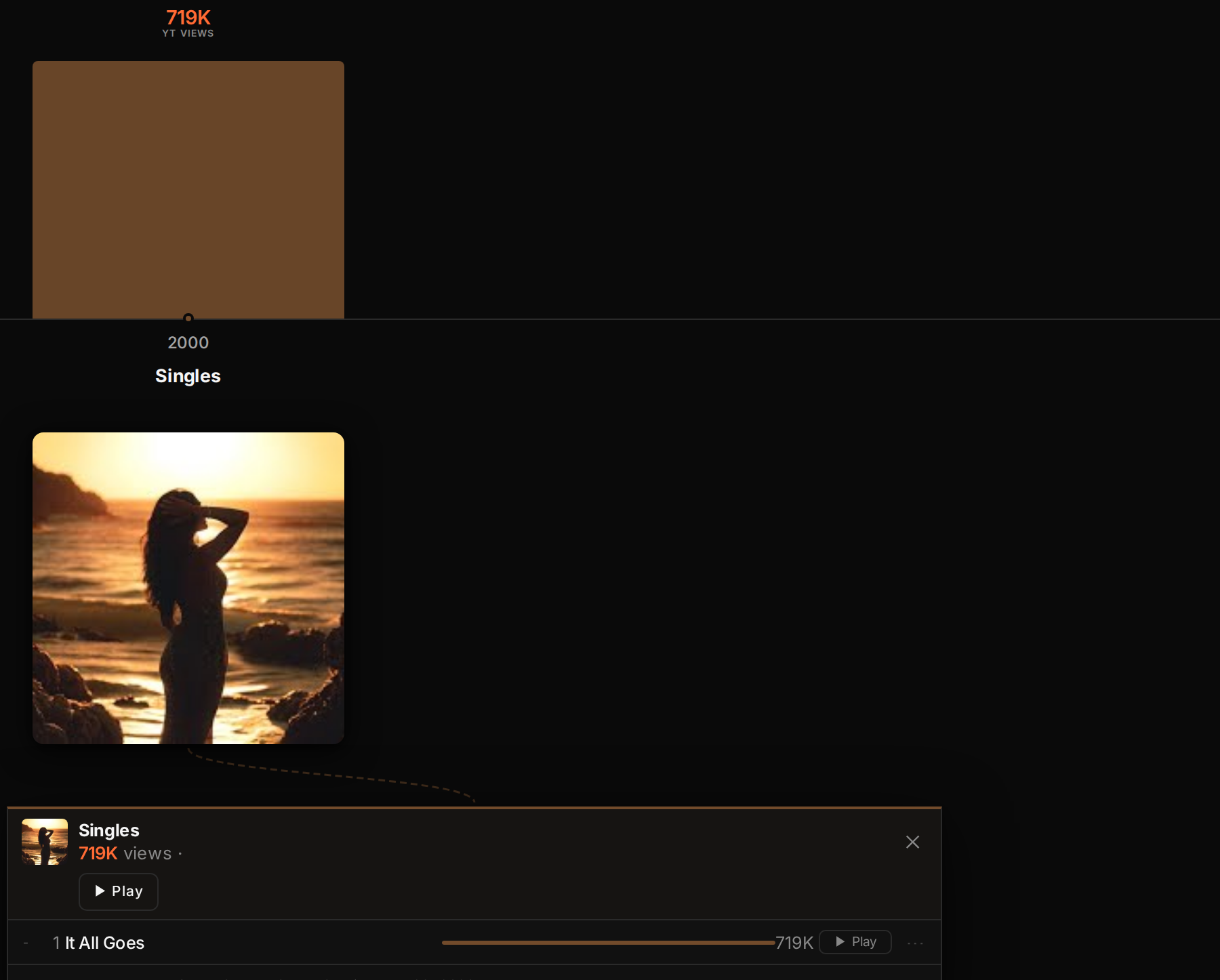Viewport: 1220px width, 980px height.
Task: Play the Singles collection
Action: pyautogui.click(x=119, y=891)
